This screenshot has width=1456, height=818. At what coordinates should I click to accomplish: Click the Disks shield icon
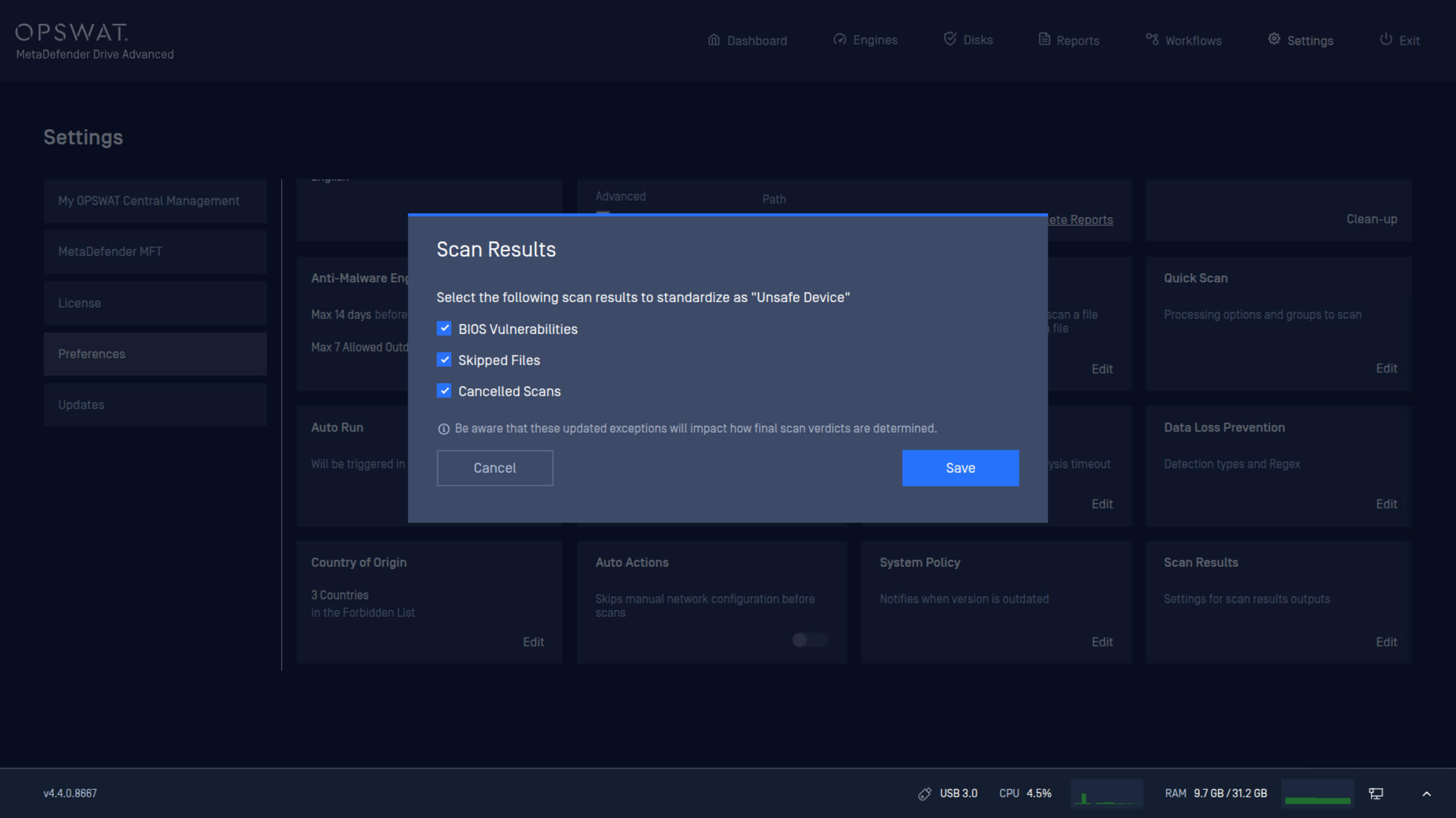(950, 39)
